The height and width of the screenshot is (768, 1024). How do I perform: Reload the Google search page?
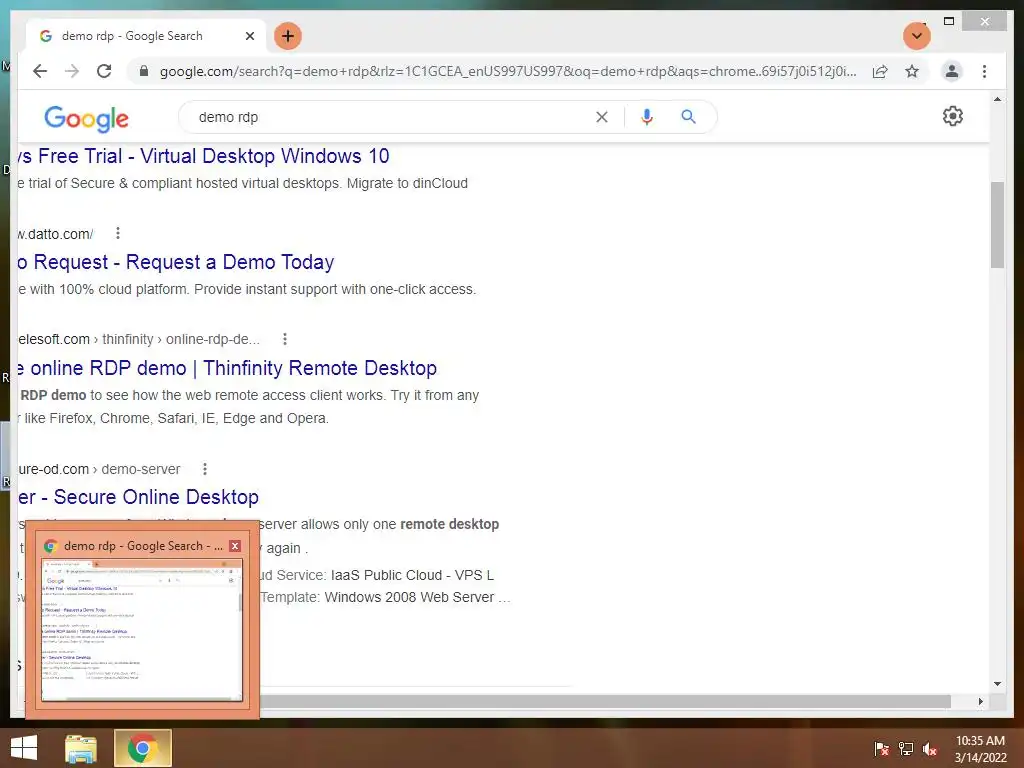click(104, 71)
